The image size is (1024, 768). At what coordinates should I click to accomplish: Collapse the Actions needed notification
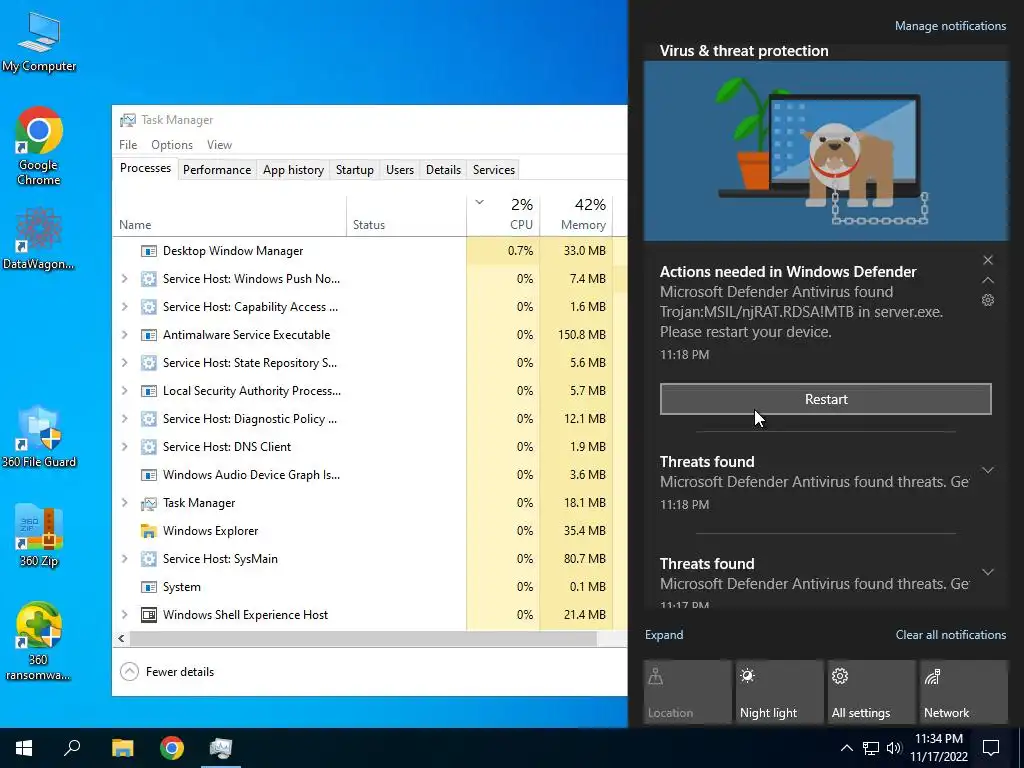click(988, 280)
